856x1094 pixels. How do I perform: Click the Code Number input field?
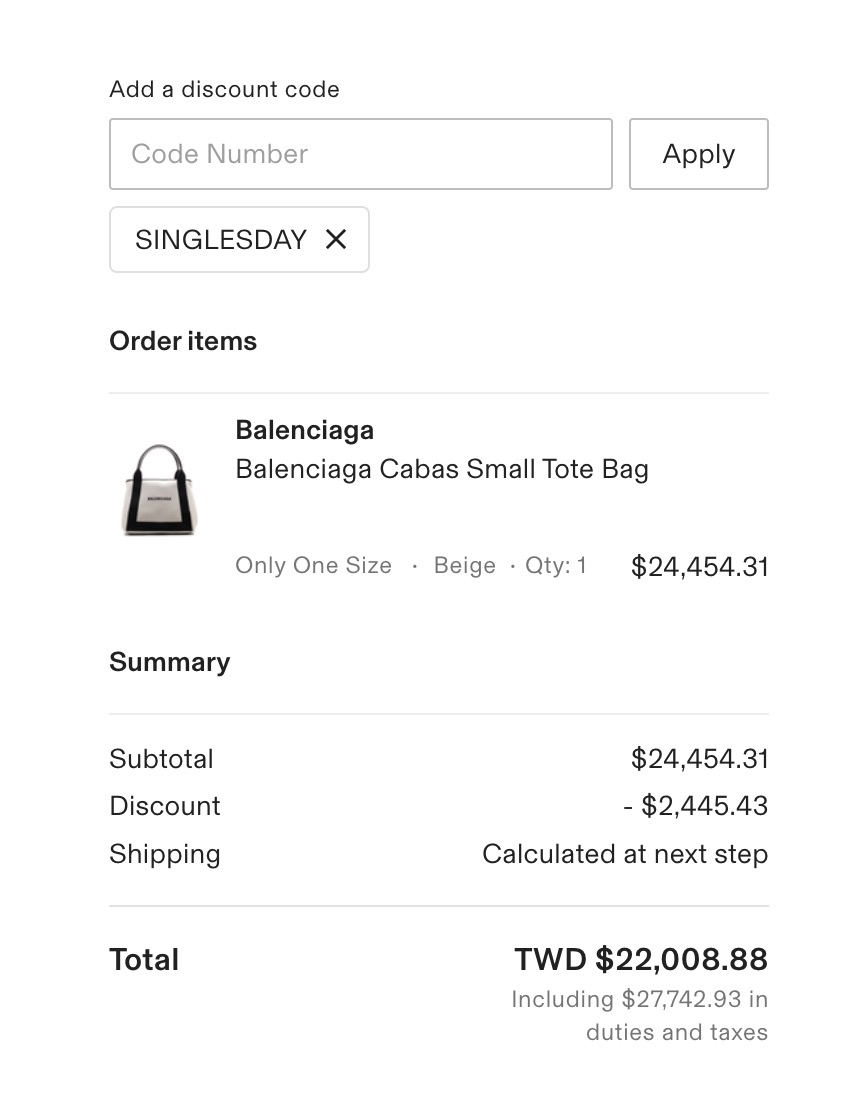360,154
